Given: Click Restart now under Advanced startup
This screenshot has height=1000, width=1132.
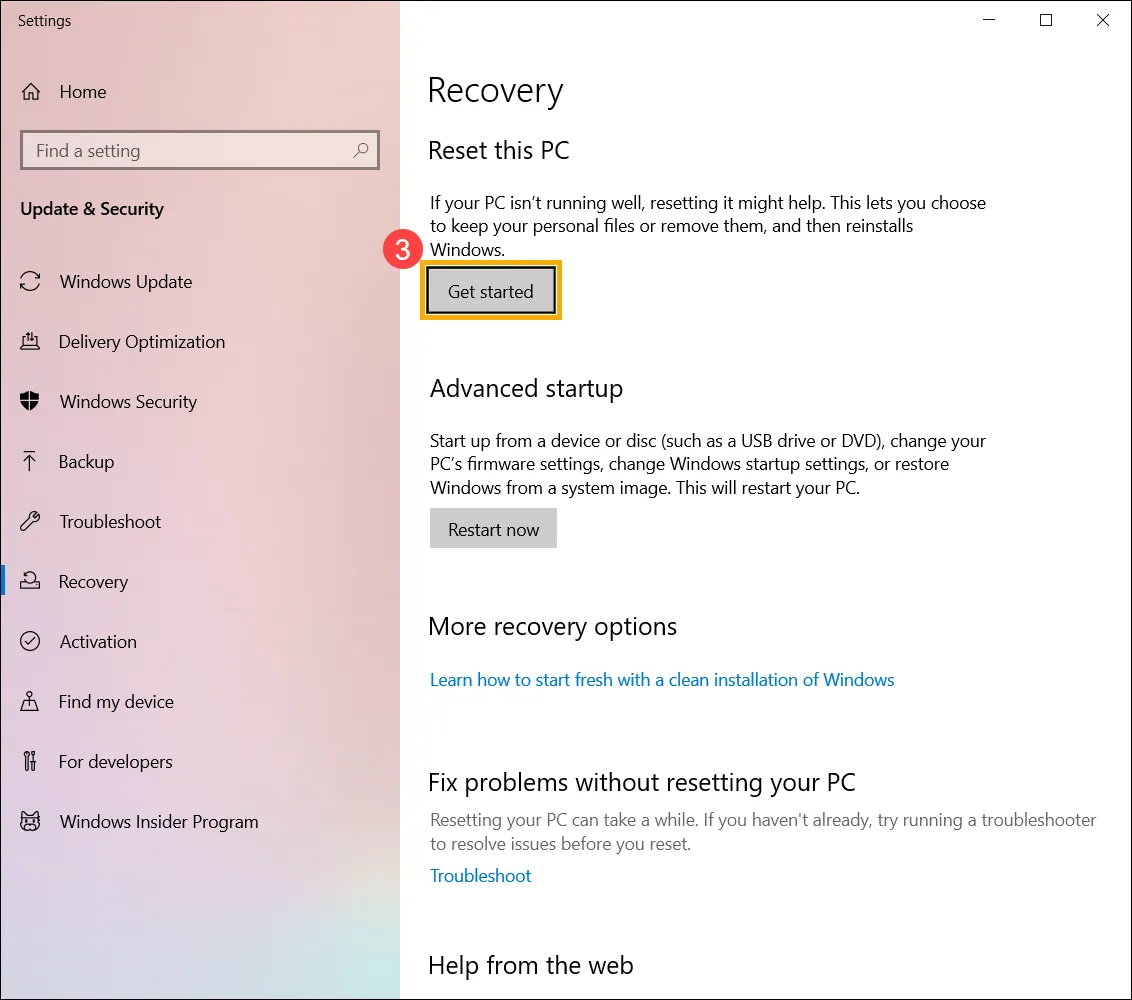Looking at the screenshot, I should coord(493,528).
